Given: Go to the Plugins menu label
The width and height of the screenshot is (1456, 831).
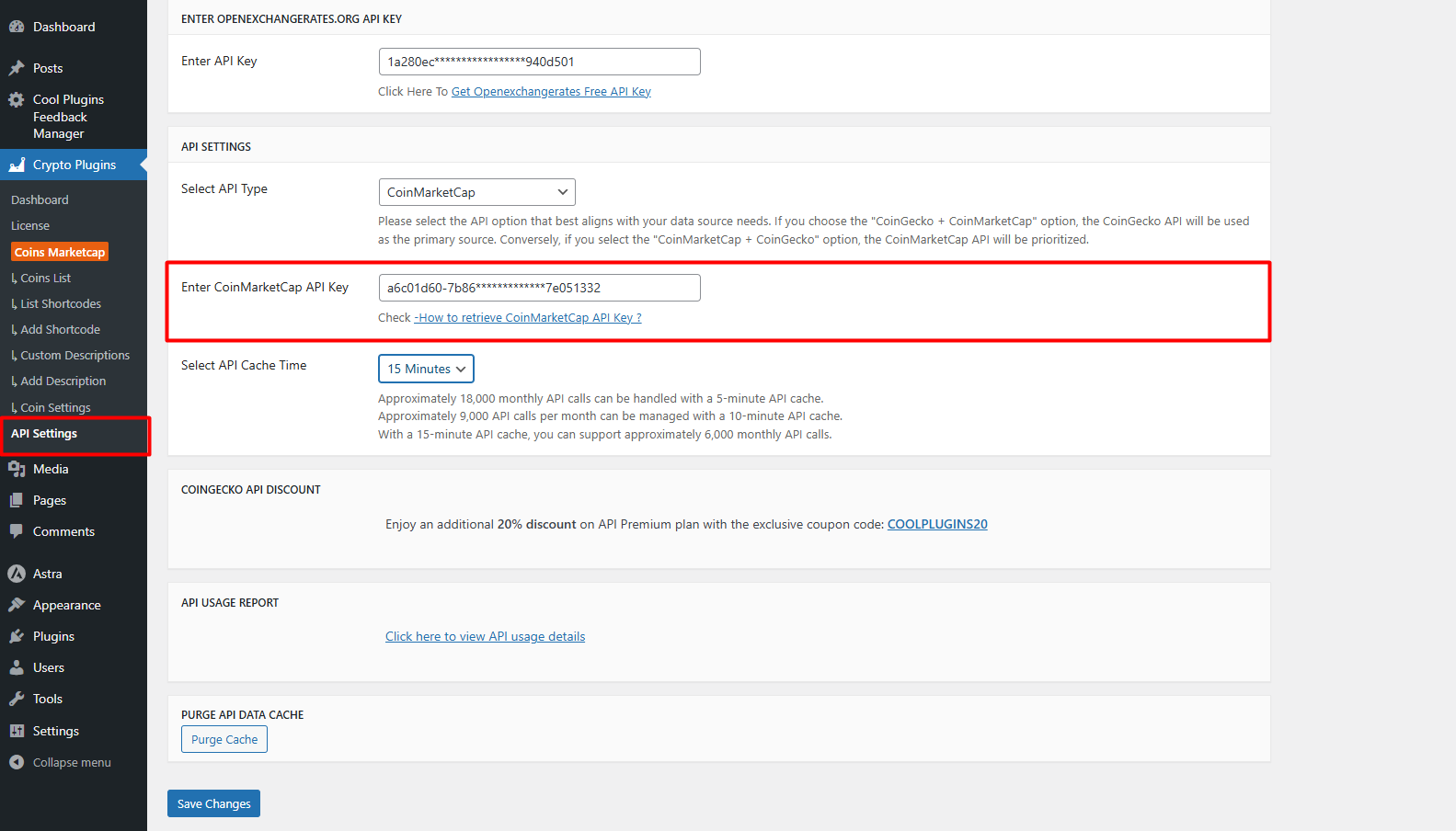Looking at the screenshot, I should (53, 636).
